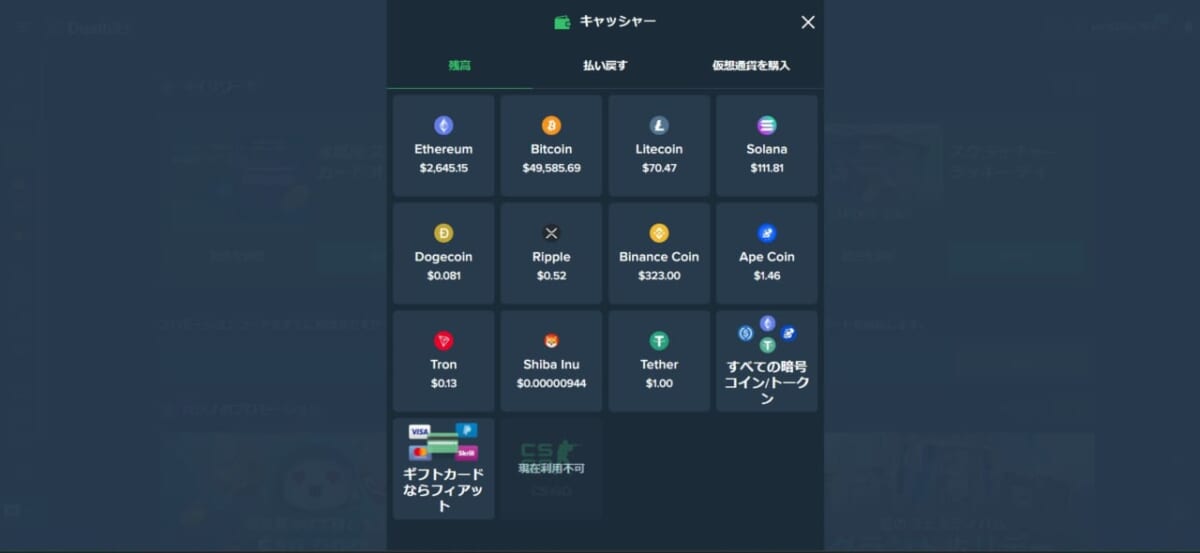Click the Ethereum name label

(443, 149)
